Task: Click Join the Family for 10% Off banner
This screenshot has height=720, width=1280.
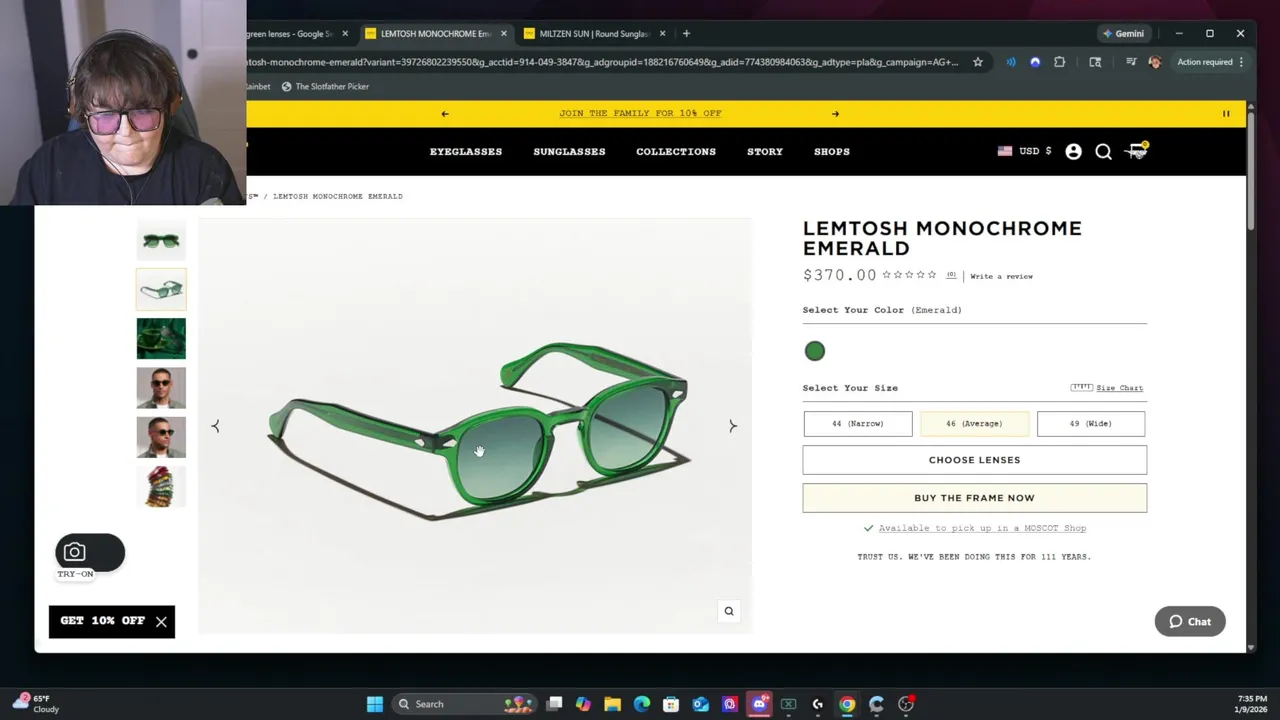Action: coord(640,113)
